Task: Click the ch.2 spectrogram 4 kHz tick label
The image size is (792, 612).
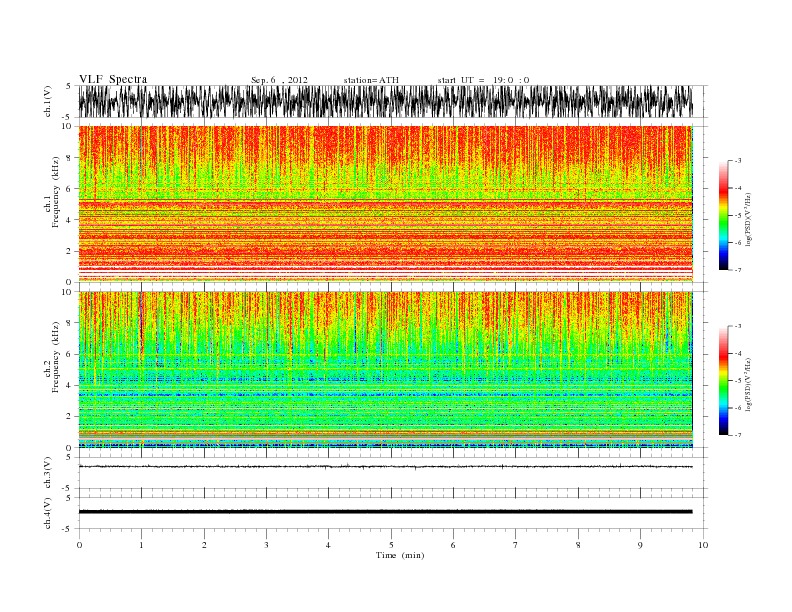Action: click(x=69, y=385)
